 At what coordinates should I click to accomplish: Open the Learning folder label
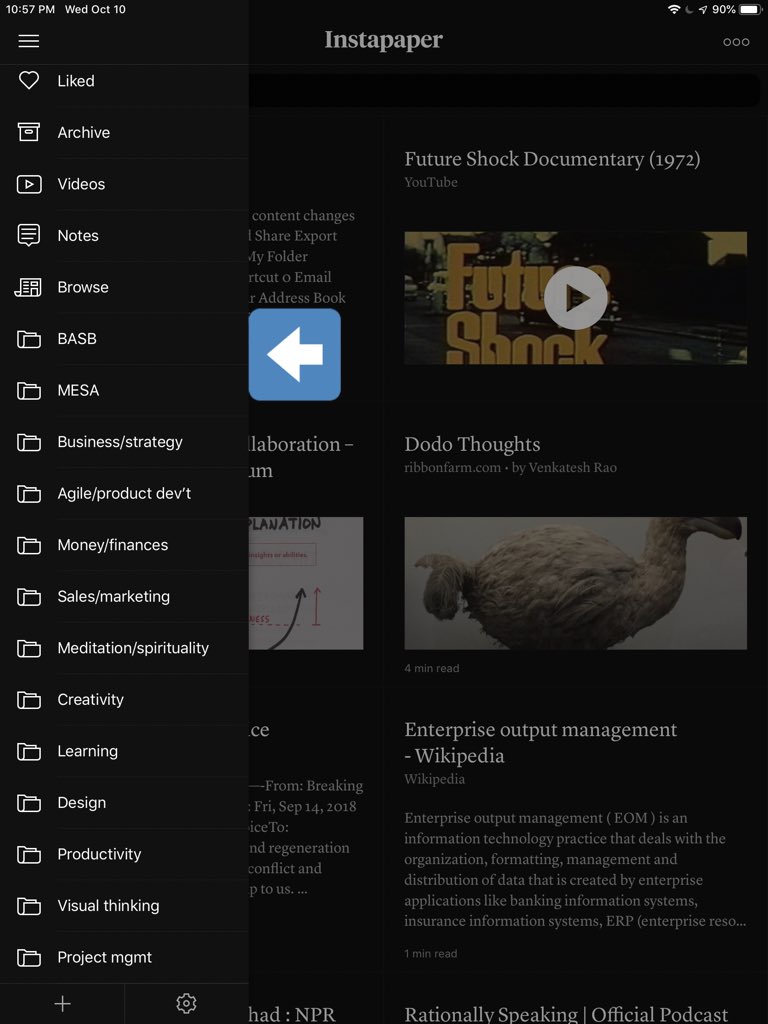(x=88, y=752)
